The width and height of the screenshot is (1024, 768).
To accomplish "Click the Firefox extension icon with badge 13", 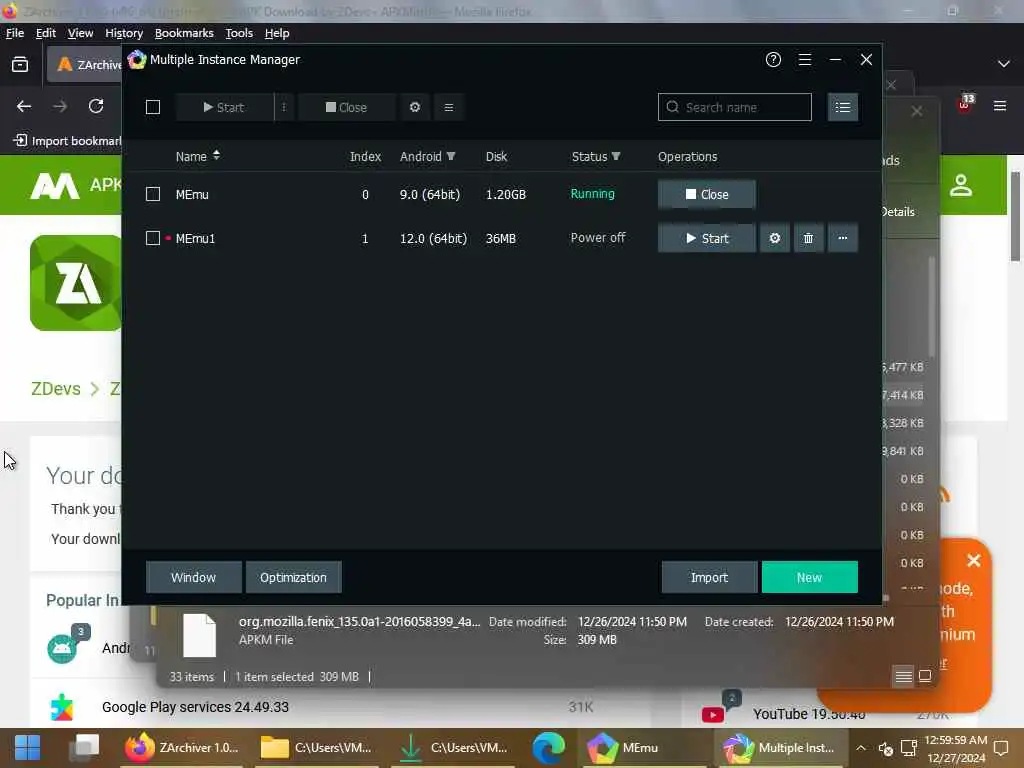I will [x=965, y=104].
